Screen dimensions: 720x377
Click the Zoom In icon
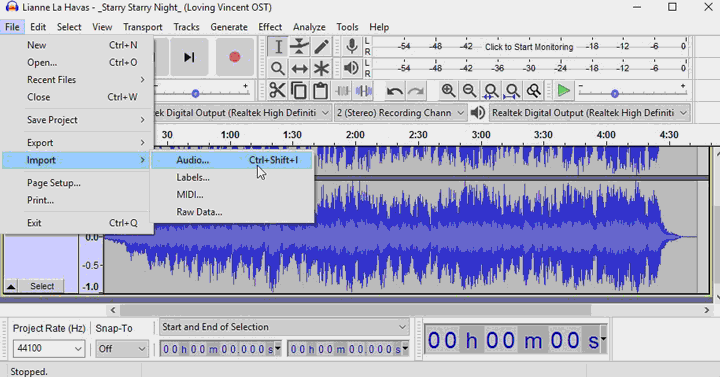tap(448, 90)
